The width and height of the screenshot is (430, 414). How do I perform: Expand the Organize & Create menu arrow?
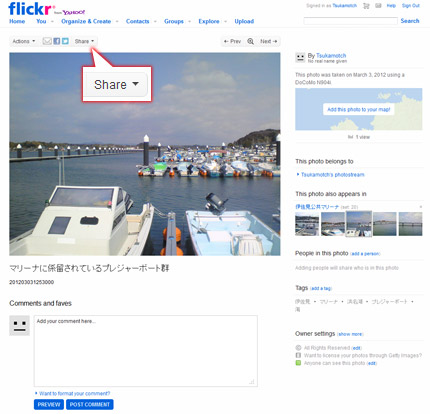(117, 21)
